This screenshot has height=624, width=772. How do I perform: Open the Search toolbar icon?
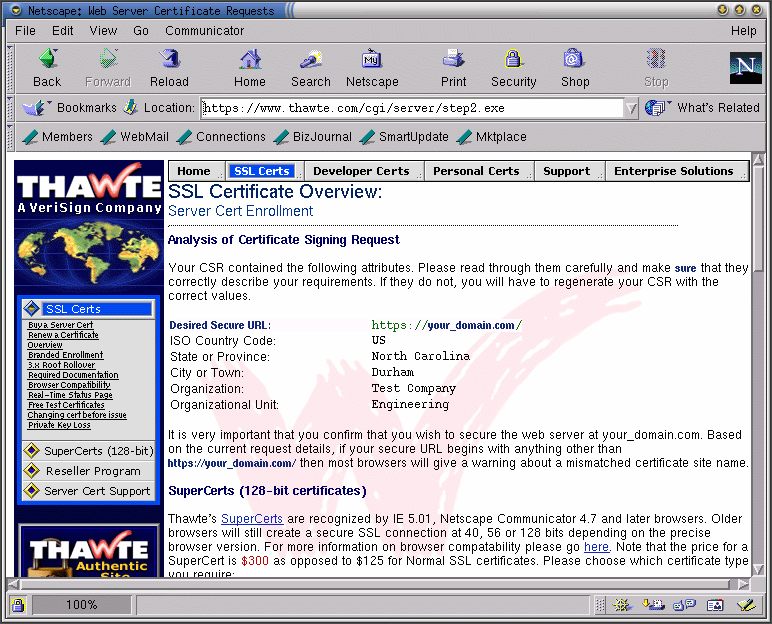pos(310,67)
